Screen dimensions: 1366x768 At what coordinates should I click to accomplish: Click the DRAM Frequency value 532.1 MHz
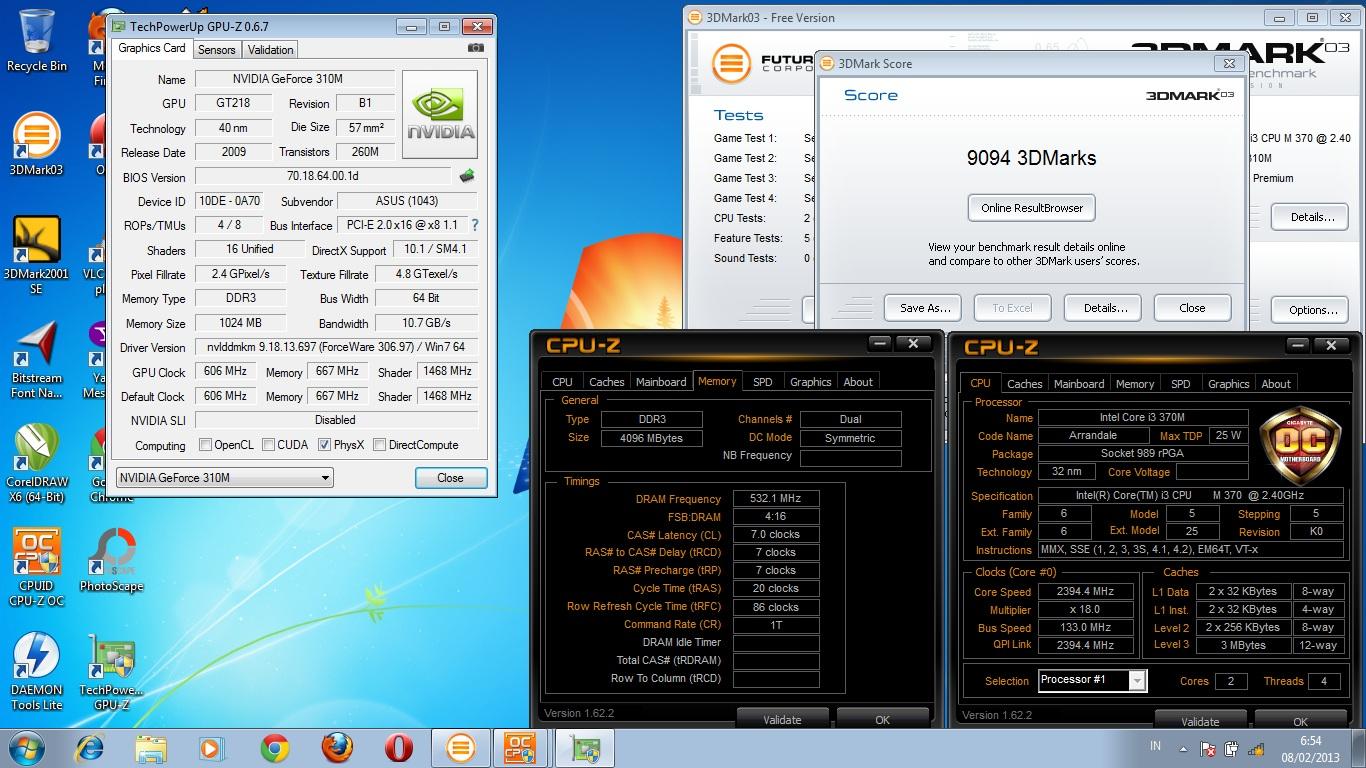pyautogui.click(x=776, y=498)
